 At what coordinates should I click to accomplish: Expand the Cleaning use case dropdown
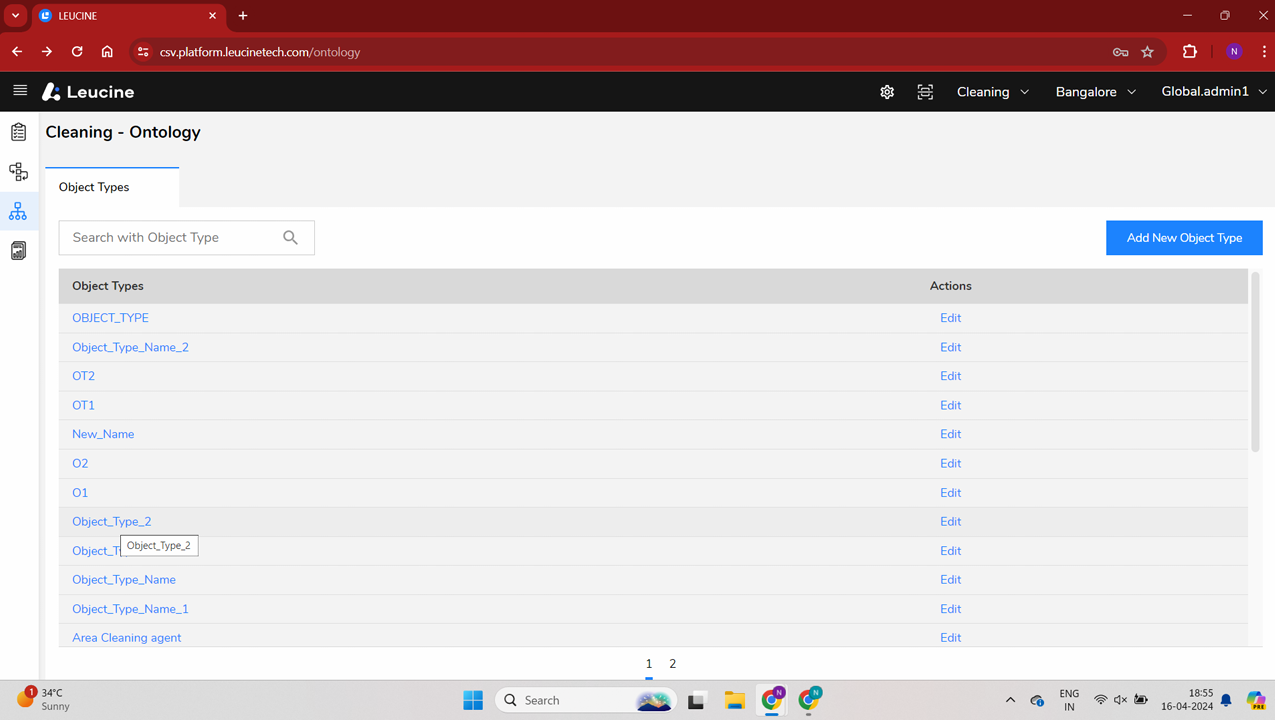[992, 92]
